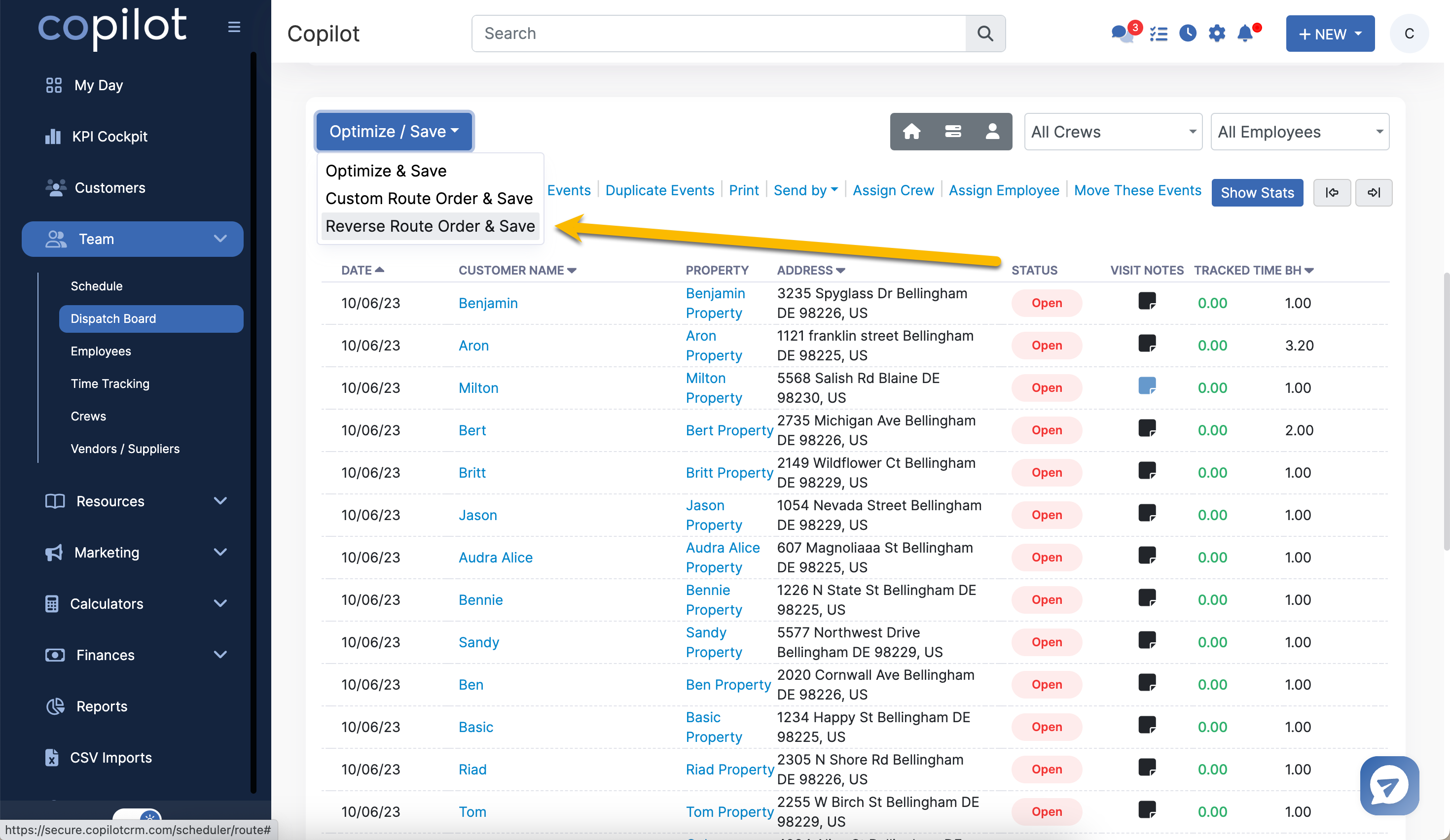1450x840 pixels.
Task: Click jump-to-first arrow button
Action: tap(1332, 193)
